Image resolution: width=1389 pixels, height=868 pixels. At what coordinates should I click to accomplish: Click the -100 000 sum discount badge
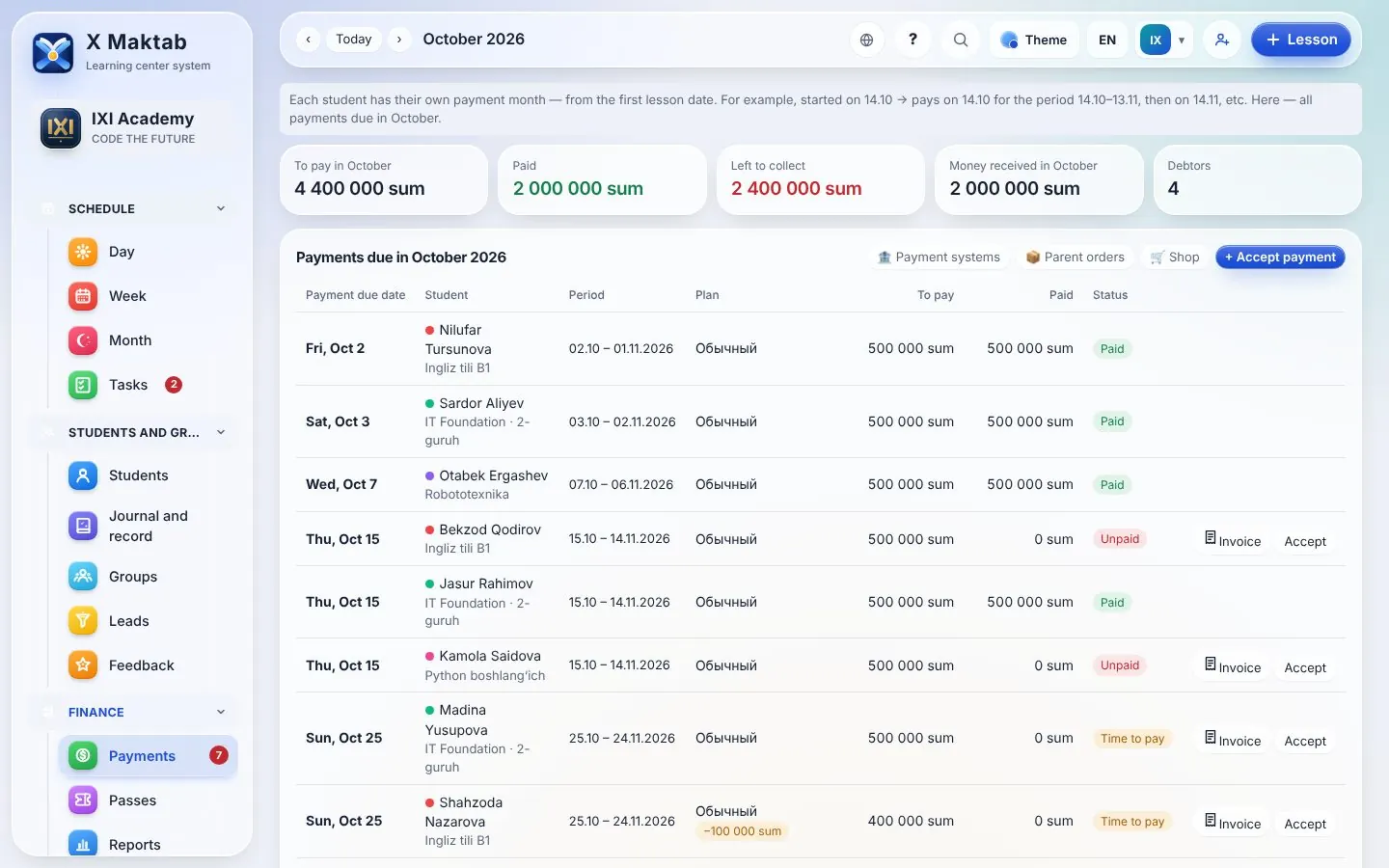click(x=742, y=831)
